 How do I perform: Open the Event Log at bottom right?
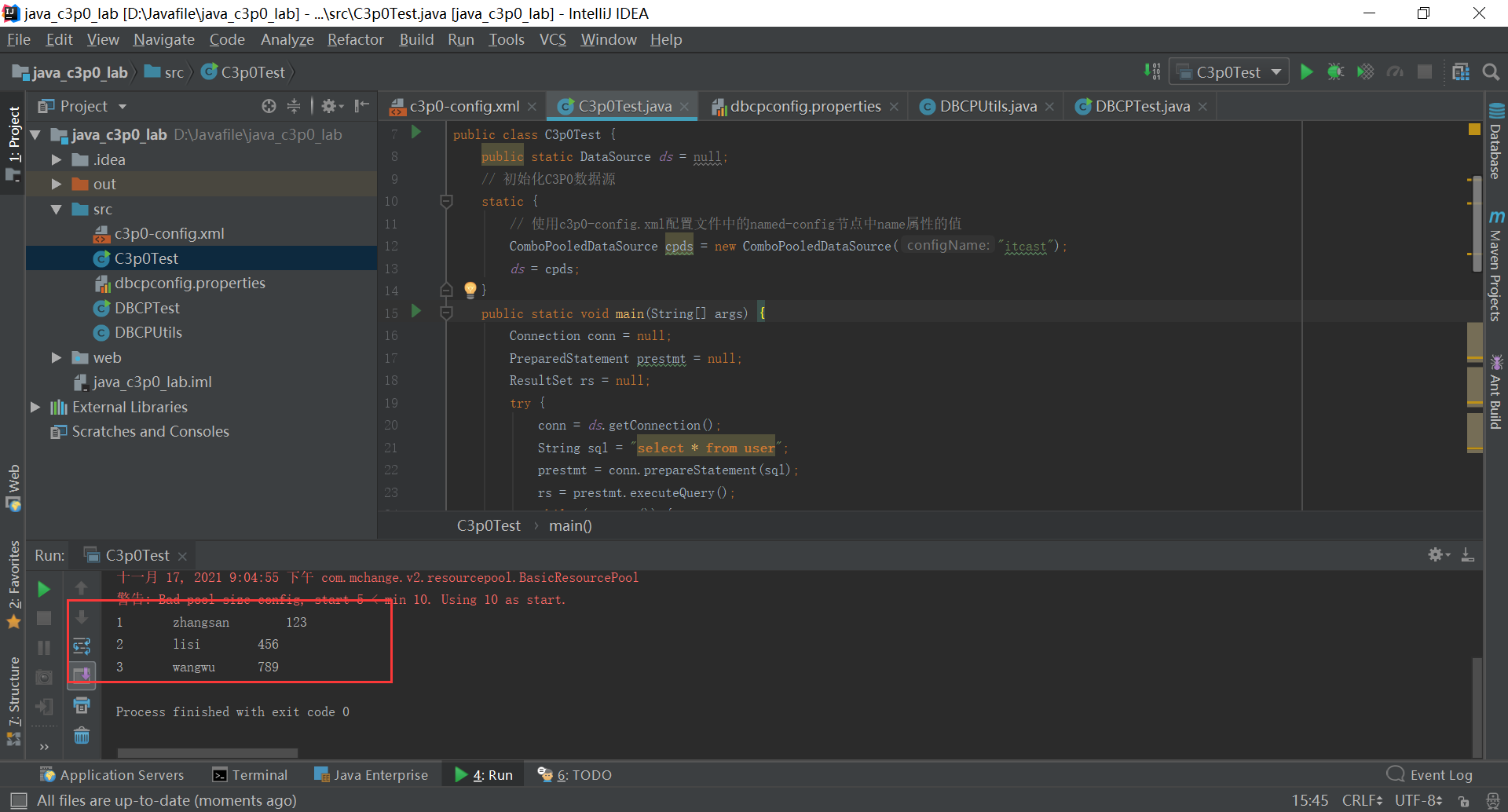click(x=1440, y=774)
